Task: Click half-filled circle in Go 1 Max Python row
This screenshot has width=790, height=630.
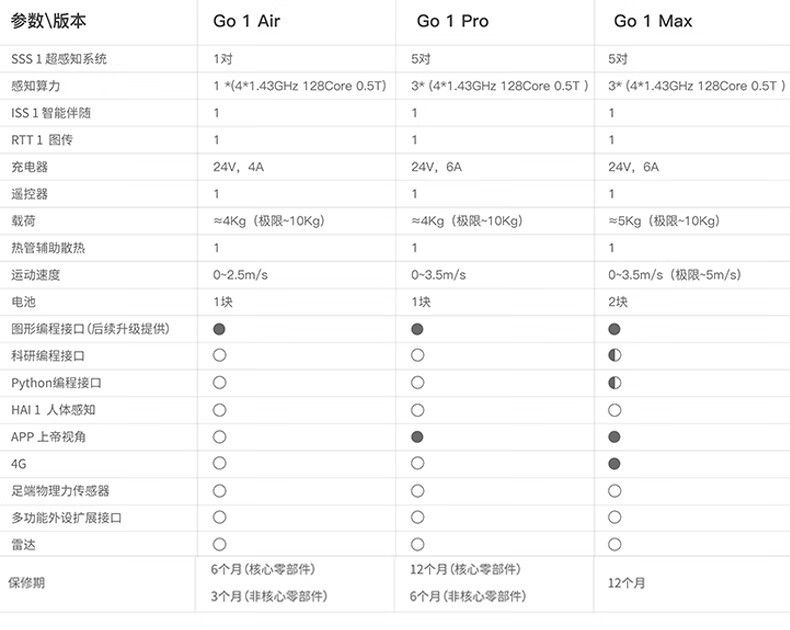Action: click(x=614, y=383)
